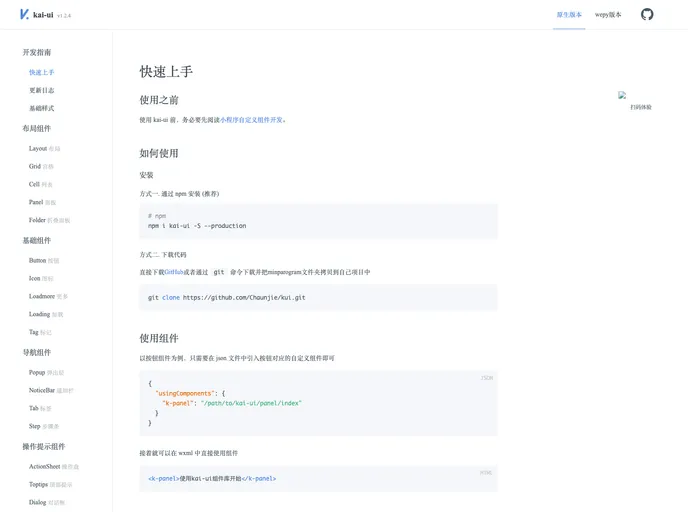
Task: Open the Step component page
Action: pos(44,426)
